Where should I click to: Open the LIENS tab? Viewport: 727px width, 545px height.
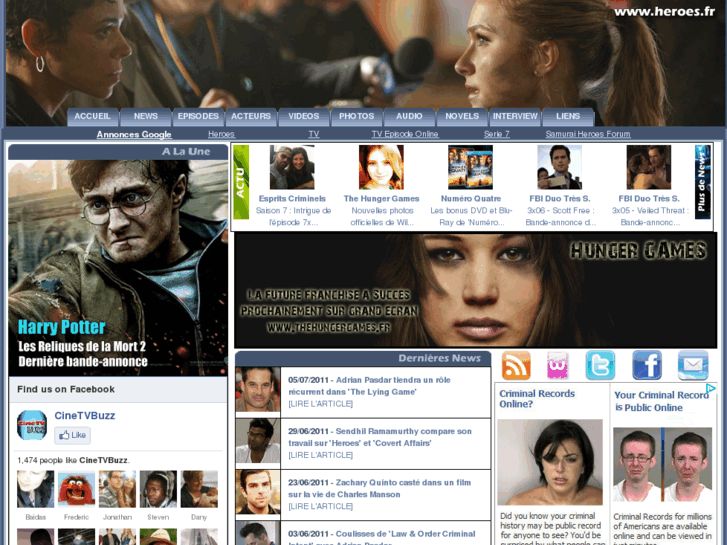[568, 116]
